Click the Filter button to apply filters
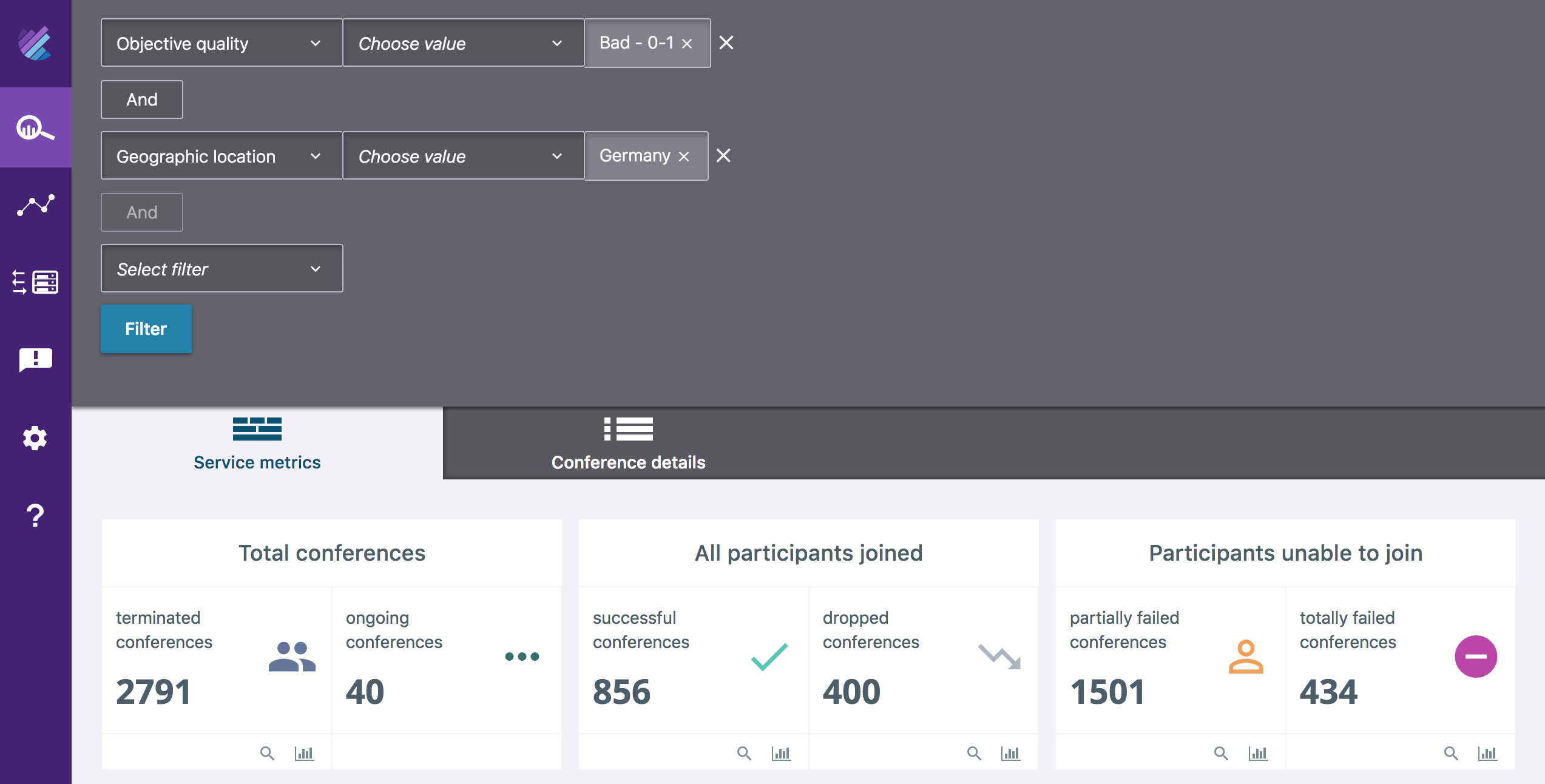Viewport: 1545px width, 784px height. (x=145, y=329)
